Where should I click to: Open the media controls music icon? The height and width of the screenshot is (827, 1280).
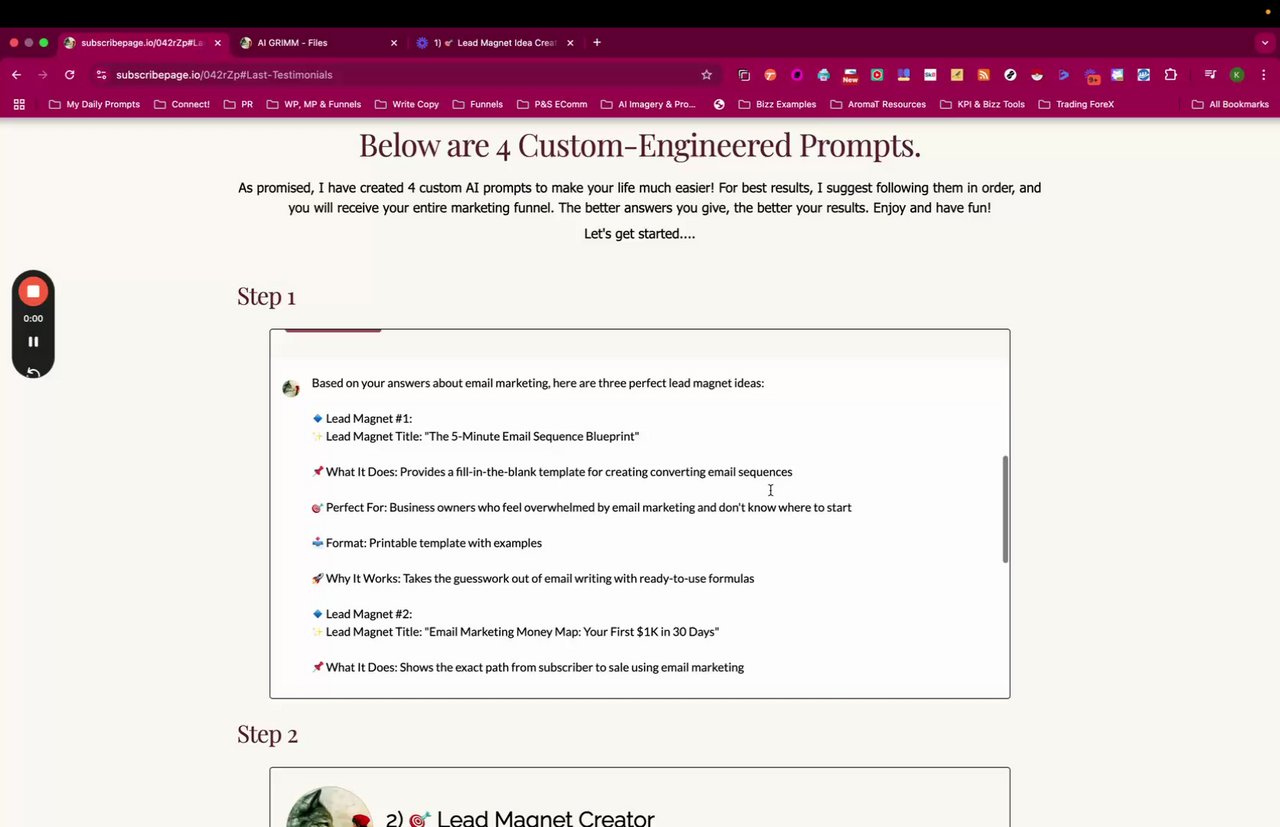pyautogui.click(x=1210, y=75)
